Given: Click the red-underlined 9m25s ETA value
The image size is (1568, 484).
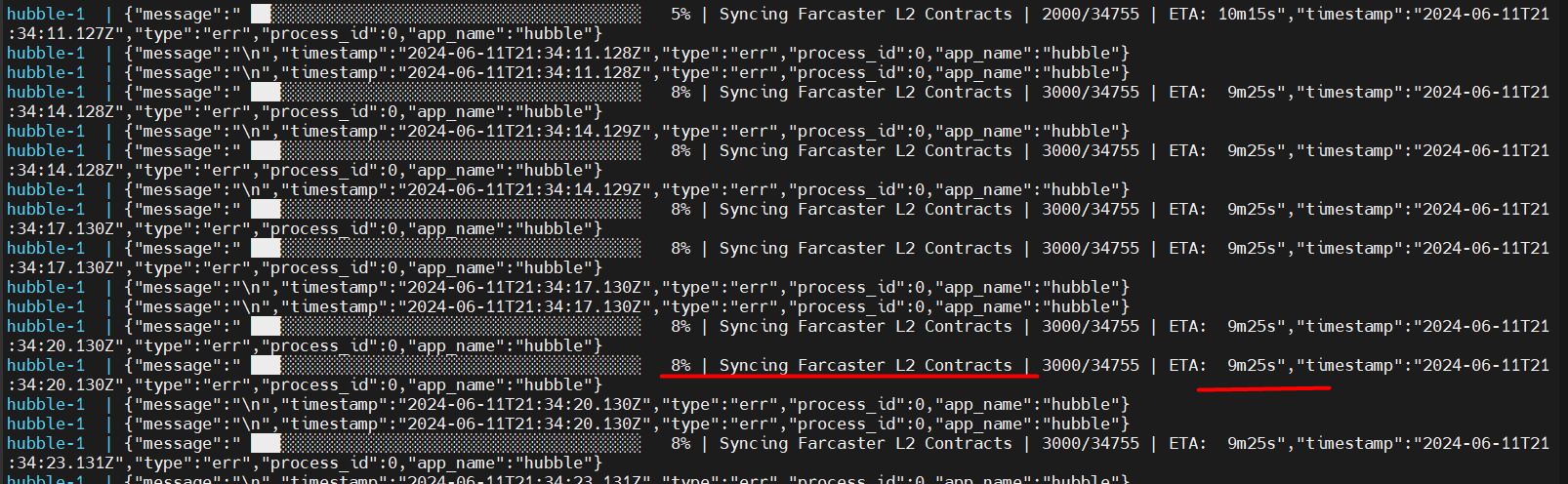Looking at the screenshot, I should (x=1257, y=366).
